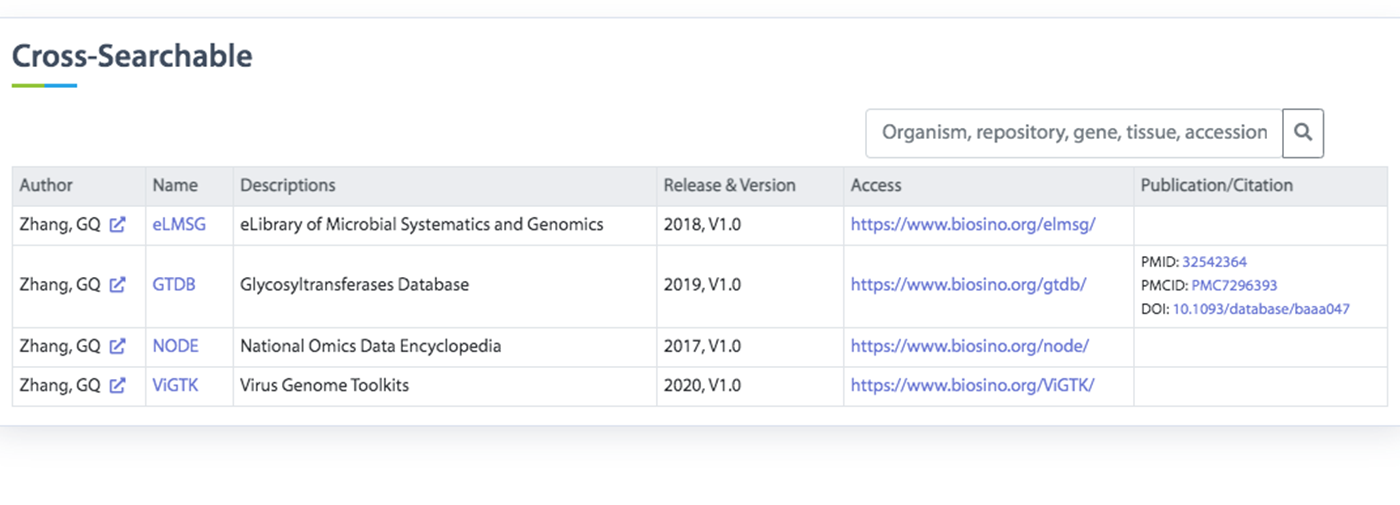Open DOI 10.1093/database/baaa047 link

pos(1261,309)
